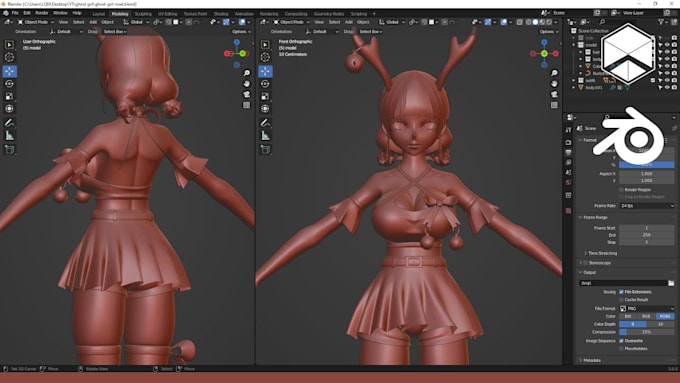This screenshot has width=680, height=383.
Task: Open the File menu
Action: pos(15,13)
